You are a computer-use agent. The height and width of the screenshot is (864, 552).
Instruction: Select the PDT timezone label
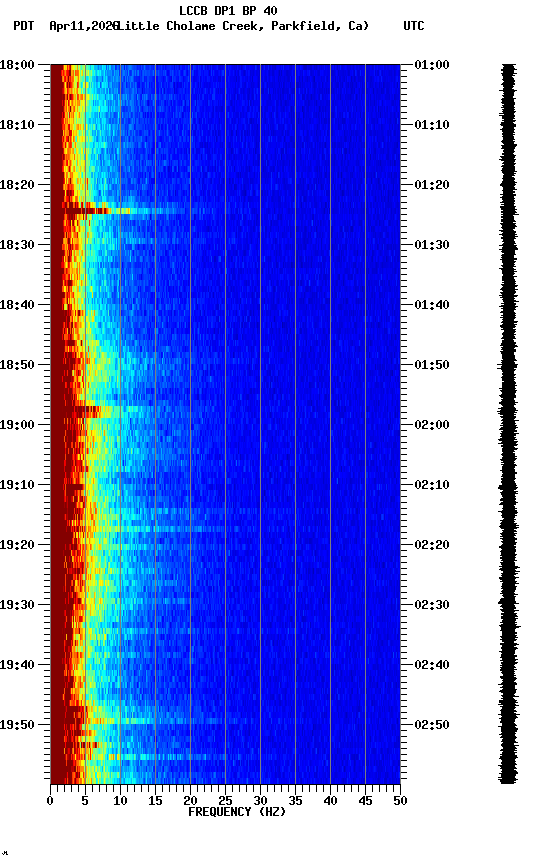click(x=24, y=26)
